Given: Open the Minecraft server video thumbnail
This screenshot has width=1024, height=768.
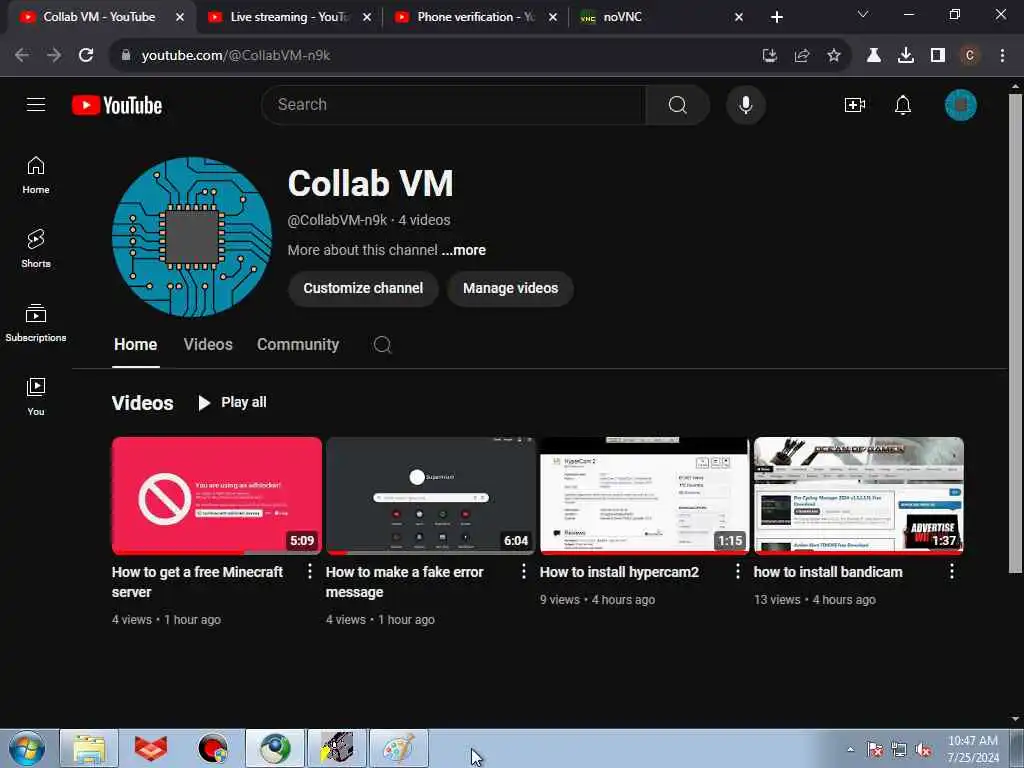Looking at the screenshot, I should point(217,496).
